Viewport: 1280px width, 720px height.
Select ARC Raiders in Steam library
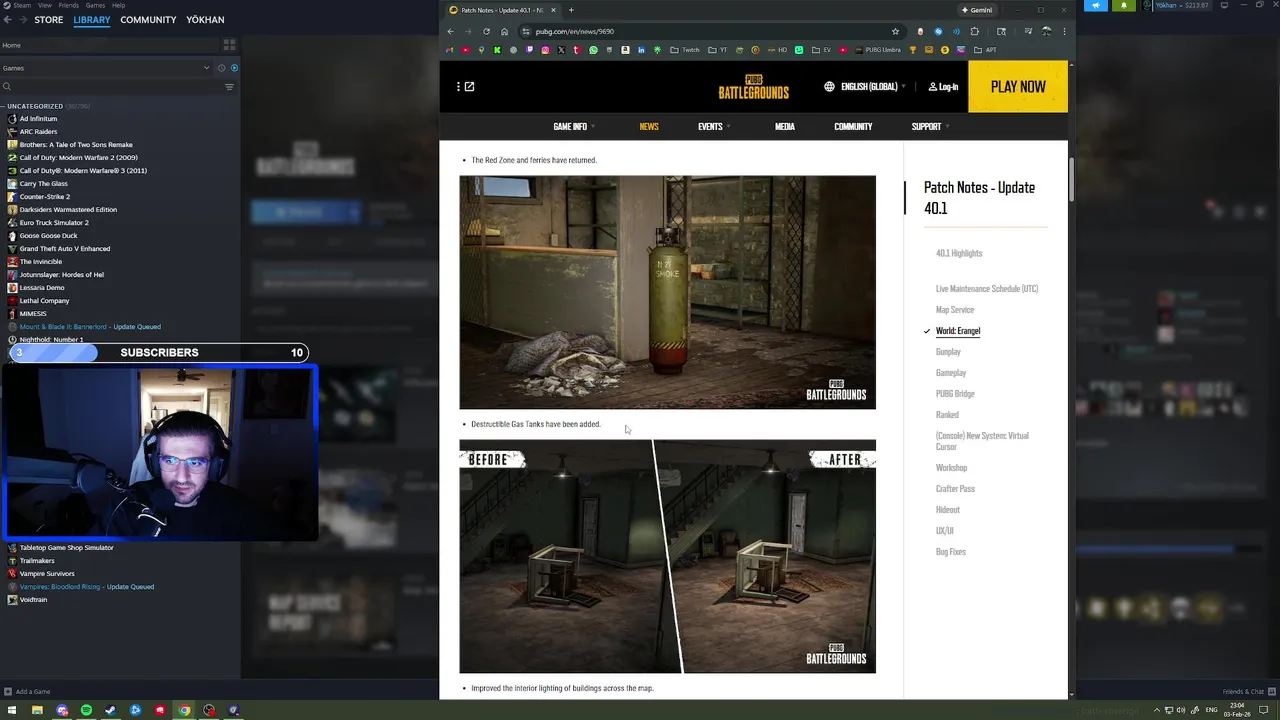(38, 131)
